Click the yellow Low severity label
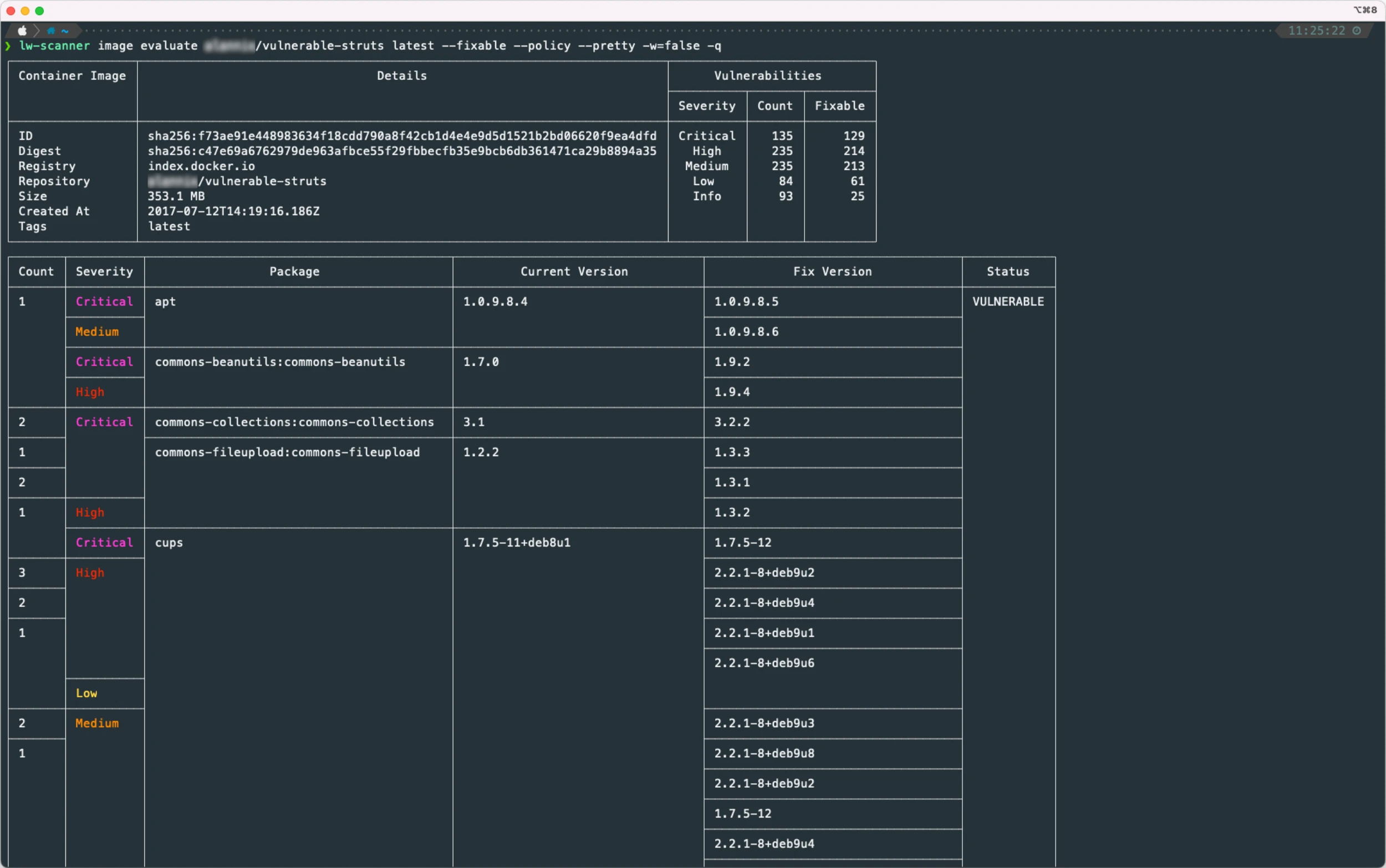 pyautogui.click(x=86, y=693)
